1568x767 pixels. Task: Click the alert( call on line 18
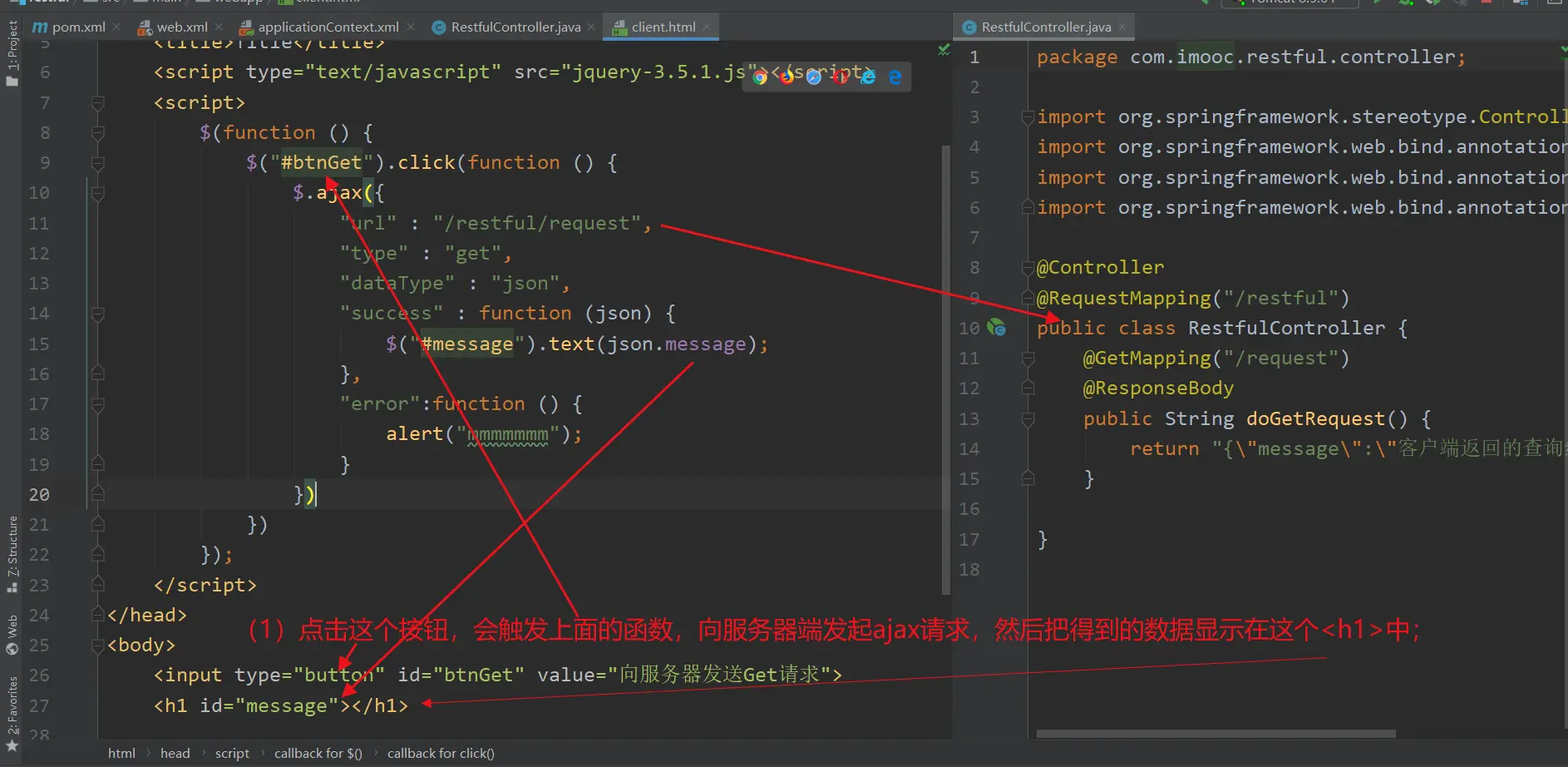pyautogui.click(x=420, y=434)
